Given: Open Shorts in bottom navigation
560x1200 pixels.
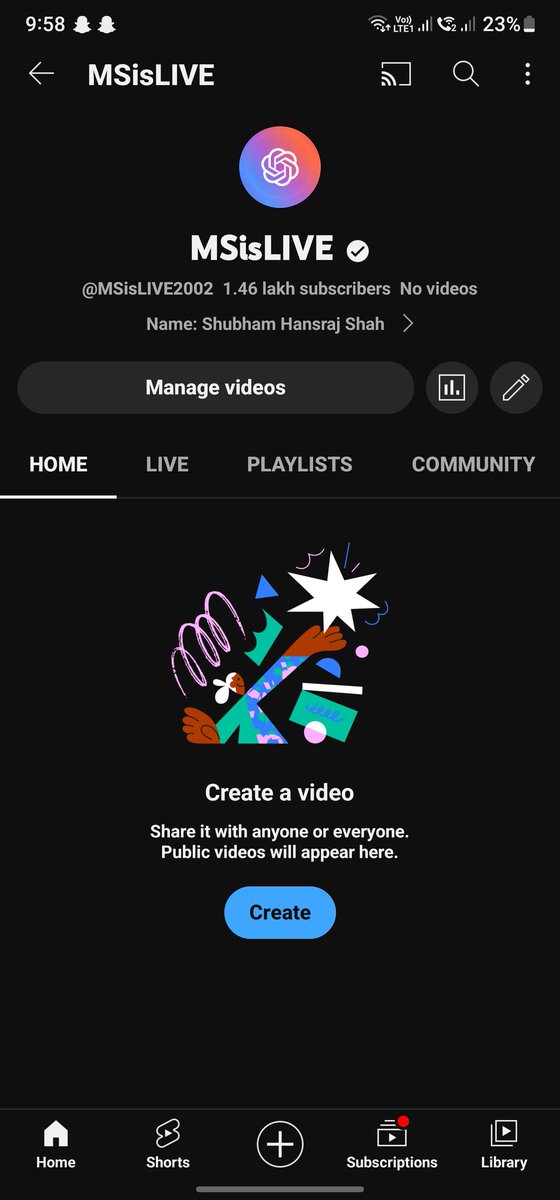Looking at the screenshot, I should (168, 1145).
